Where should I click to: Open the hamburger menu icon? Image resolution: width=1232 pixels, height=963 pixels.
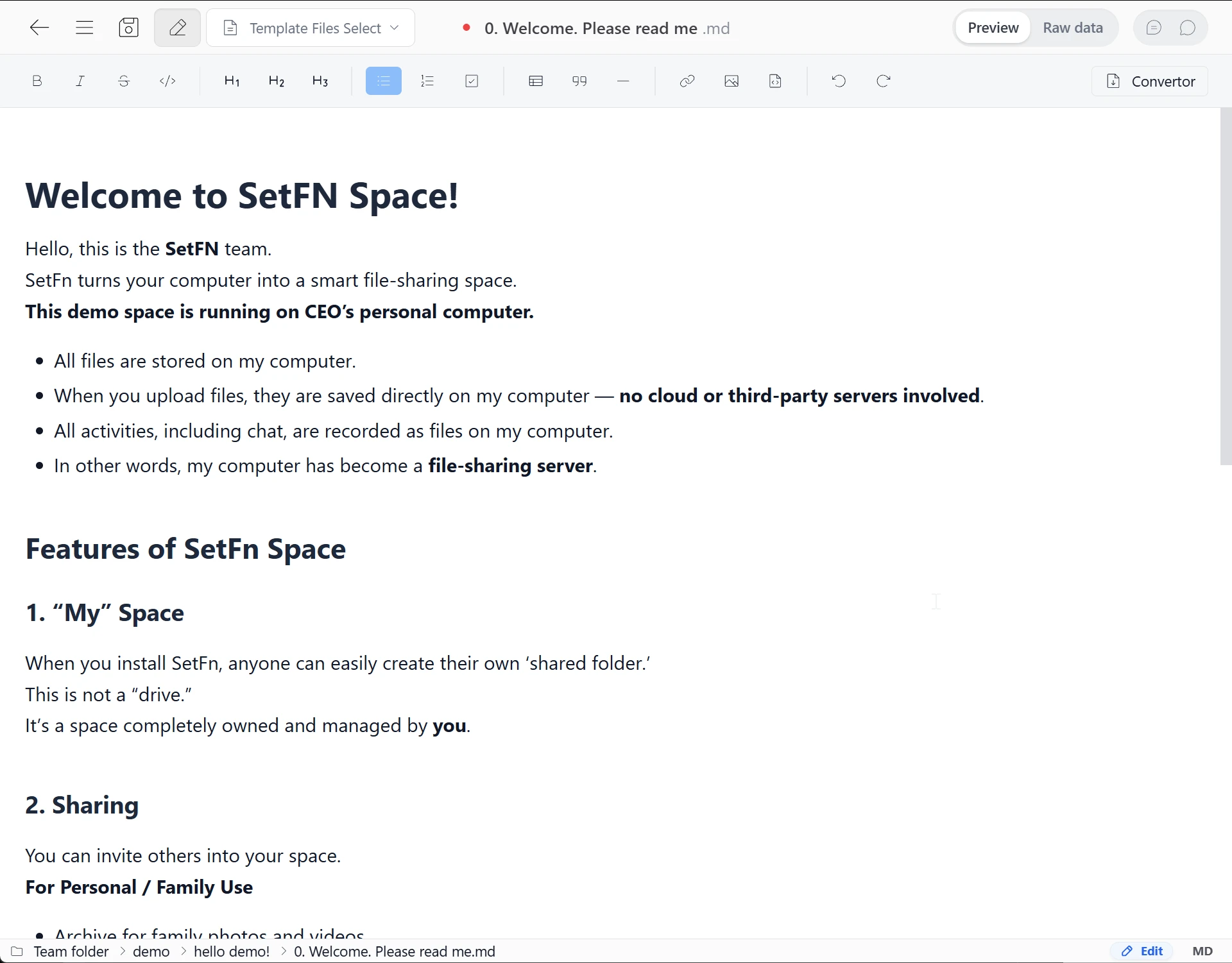tap(85, 28)
